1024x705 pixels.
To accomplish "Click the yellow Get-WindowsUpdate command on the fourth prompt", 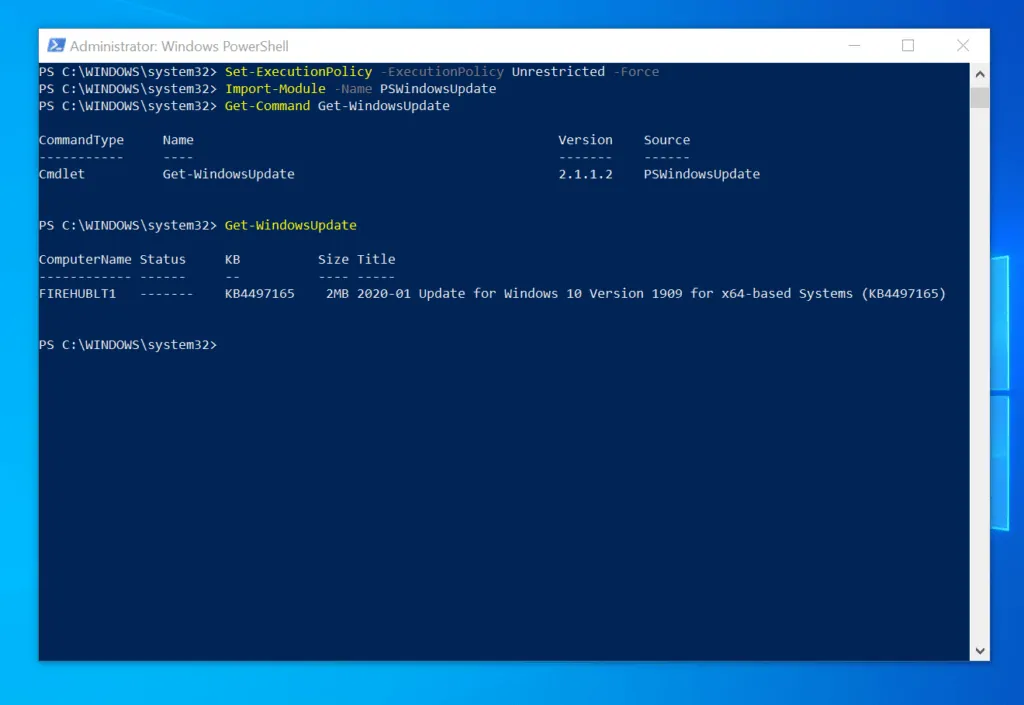I will 290,225.
